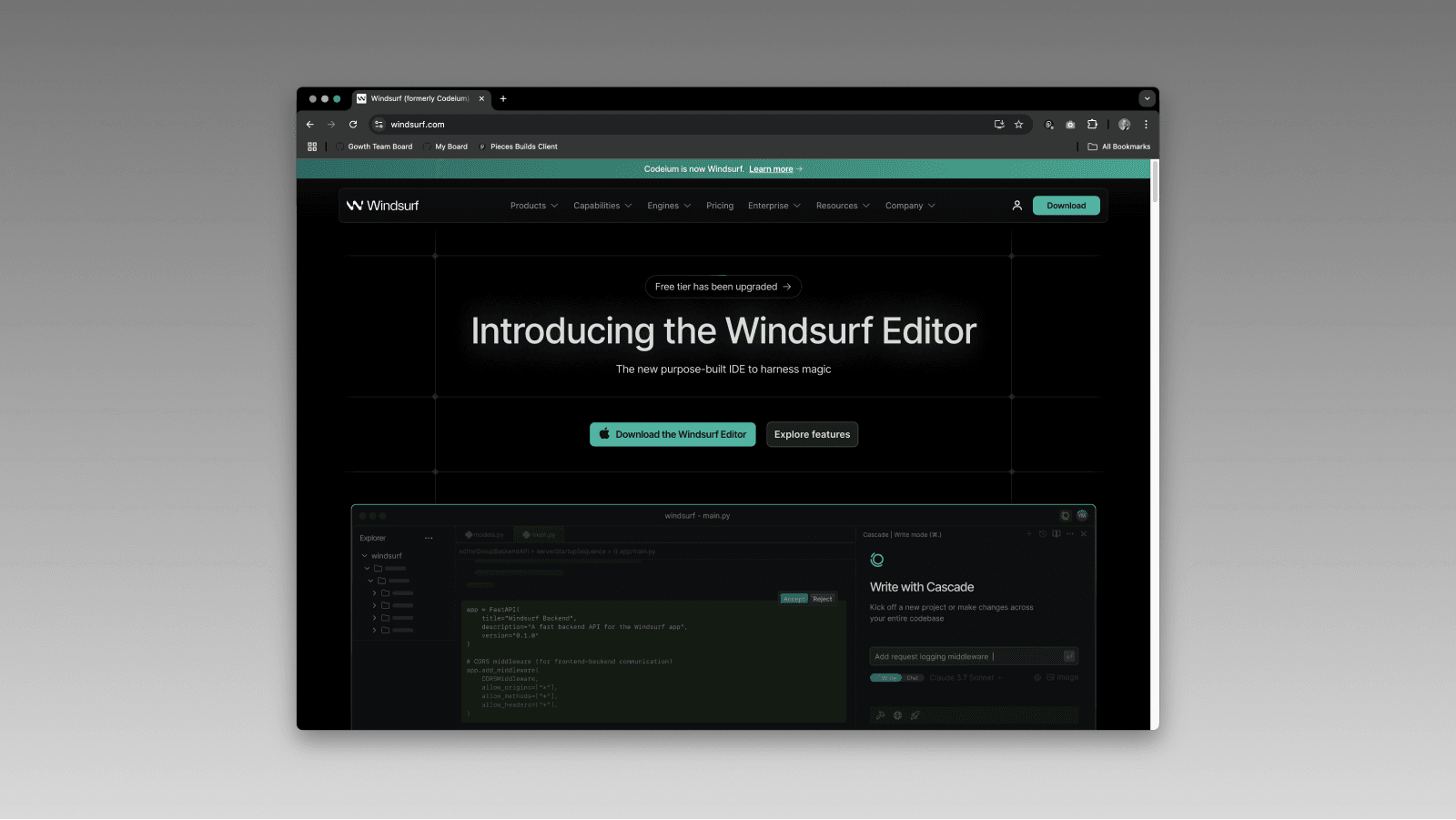Screen dimensions: 1456x820
Task: Switch Cascade to Write mode
Action: [x=887, y=678]
